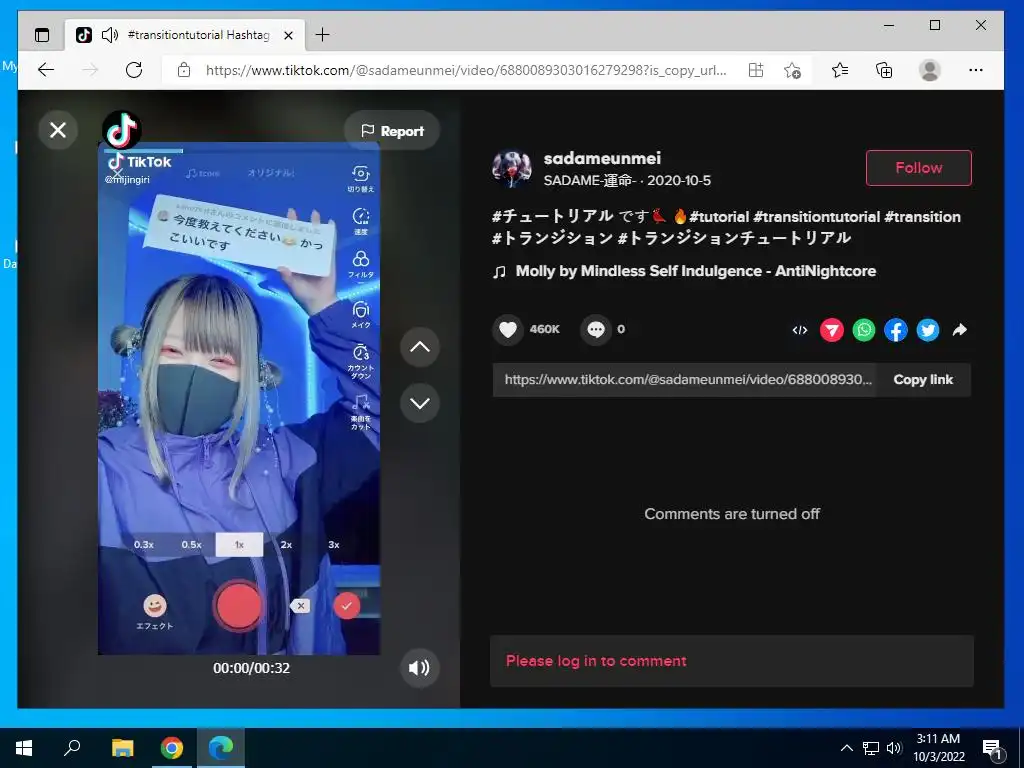Viewport: 1024px width, 768px height.
Task: Add this page to favorites with the star-plus icon
Action: [792, 70]
